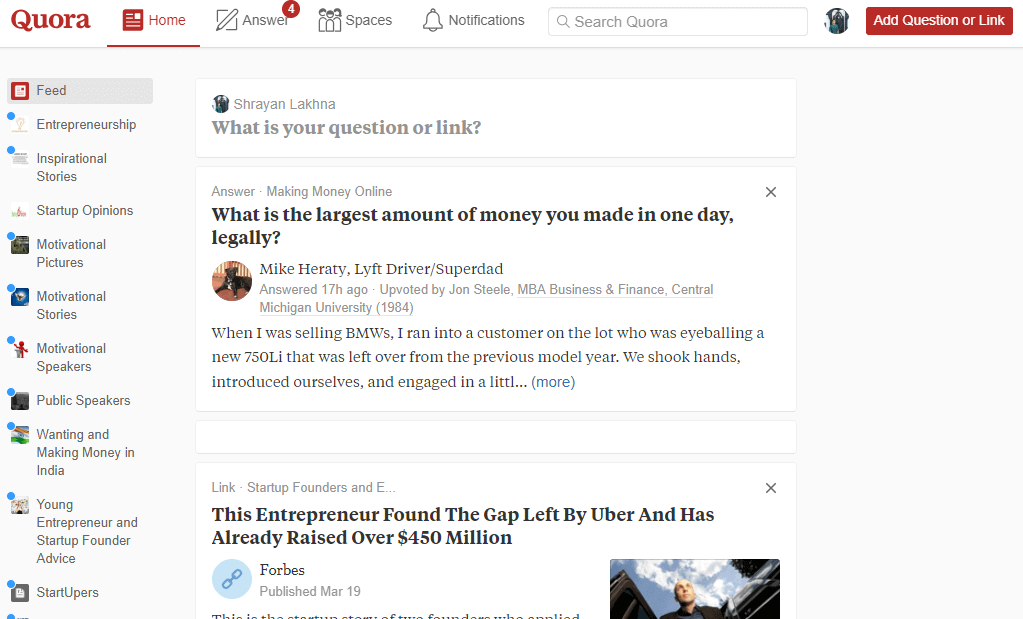
Task: Select the Feed icon in the sidebar
Action: pos(22,90)
